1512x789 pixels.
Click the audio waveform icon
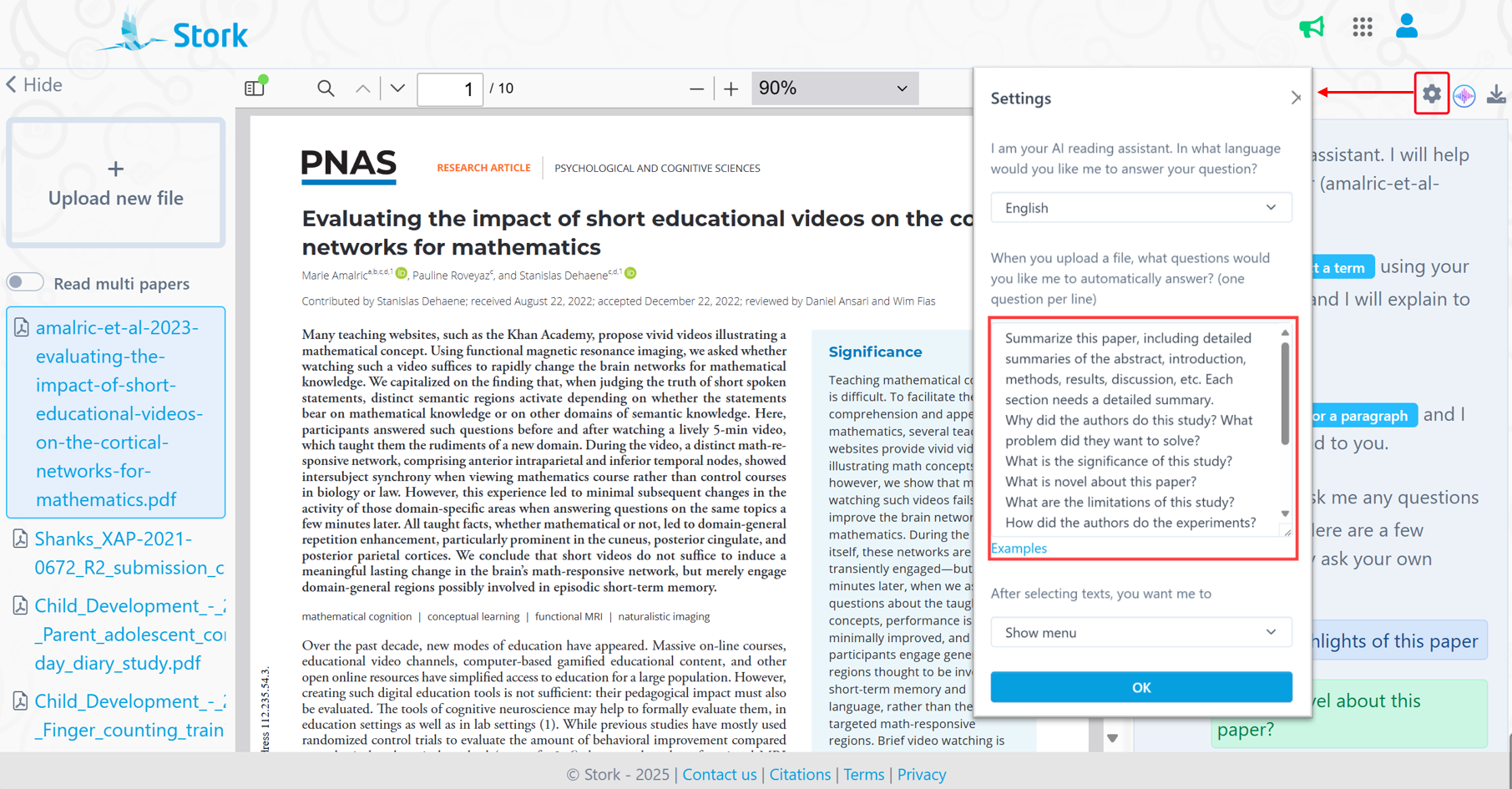click(x=1464, y=95)
